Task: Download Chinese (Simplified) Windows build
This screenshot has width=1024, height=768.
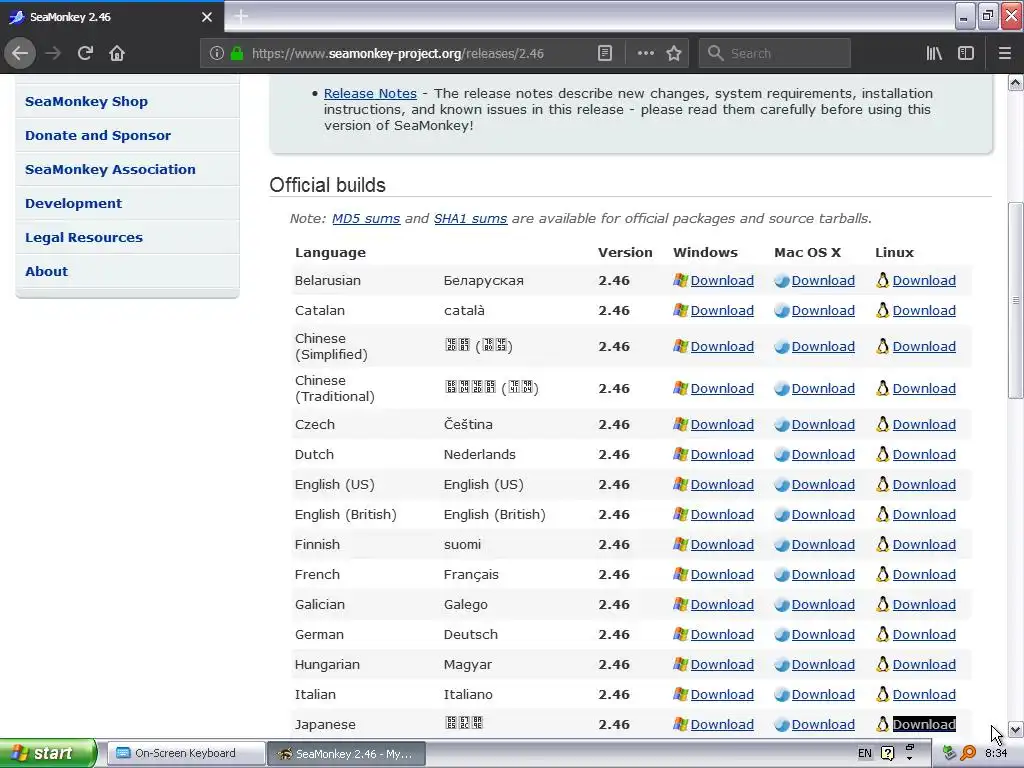Action: coord(722,347)
